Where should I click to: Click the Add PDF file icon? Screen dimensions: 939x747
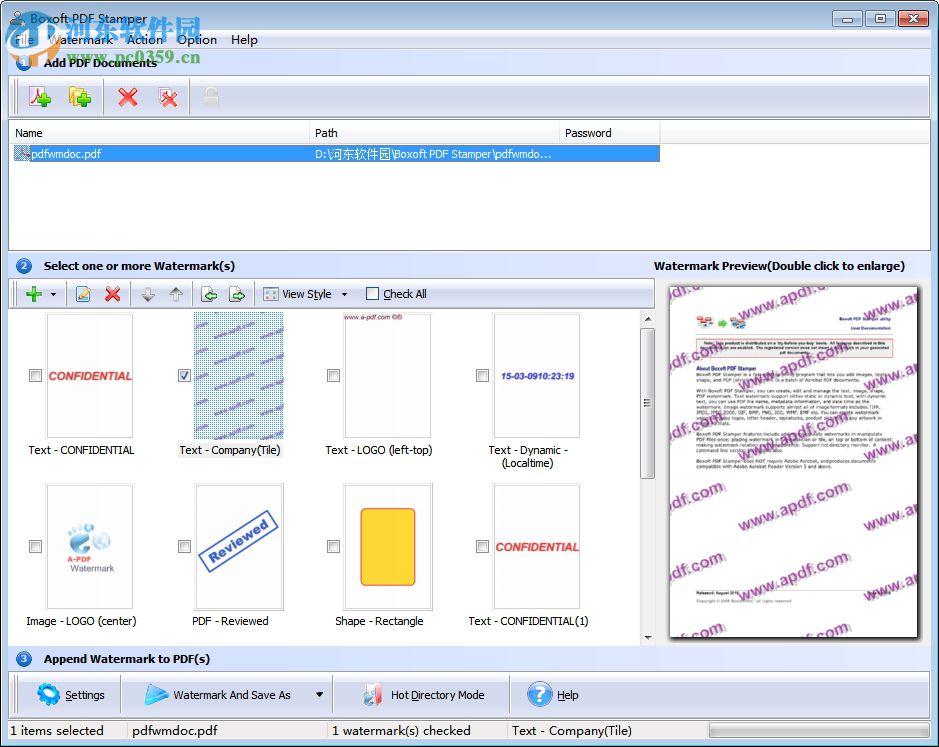[40, 96]
